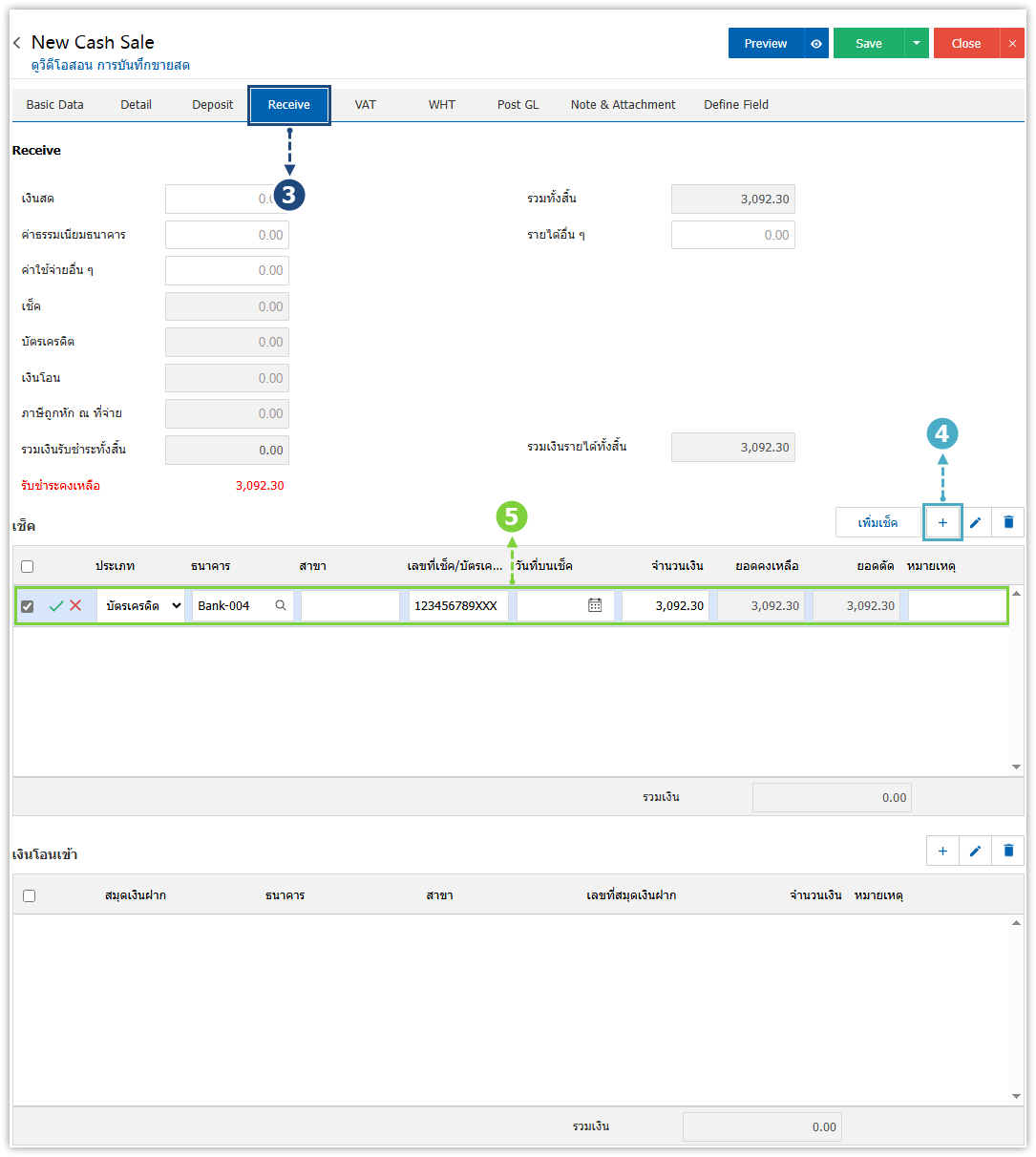Click the plus icon in the cheque section
The height and width of the screenshot is (1157, 1036).
pyautogui.click(x=942, y=522)
